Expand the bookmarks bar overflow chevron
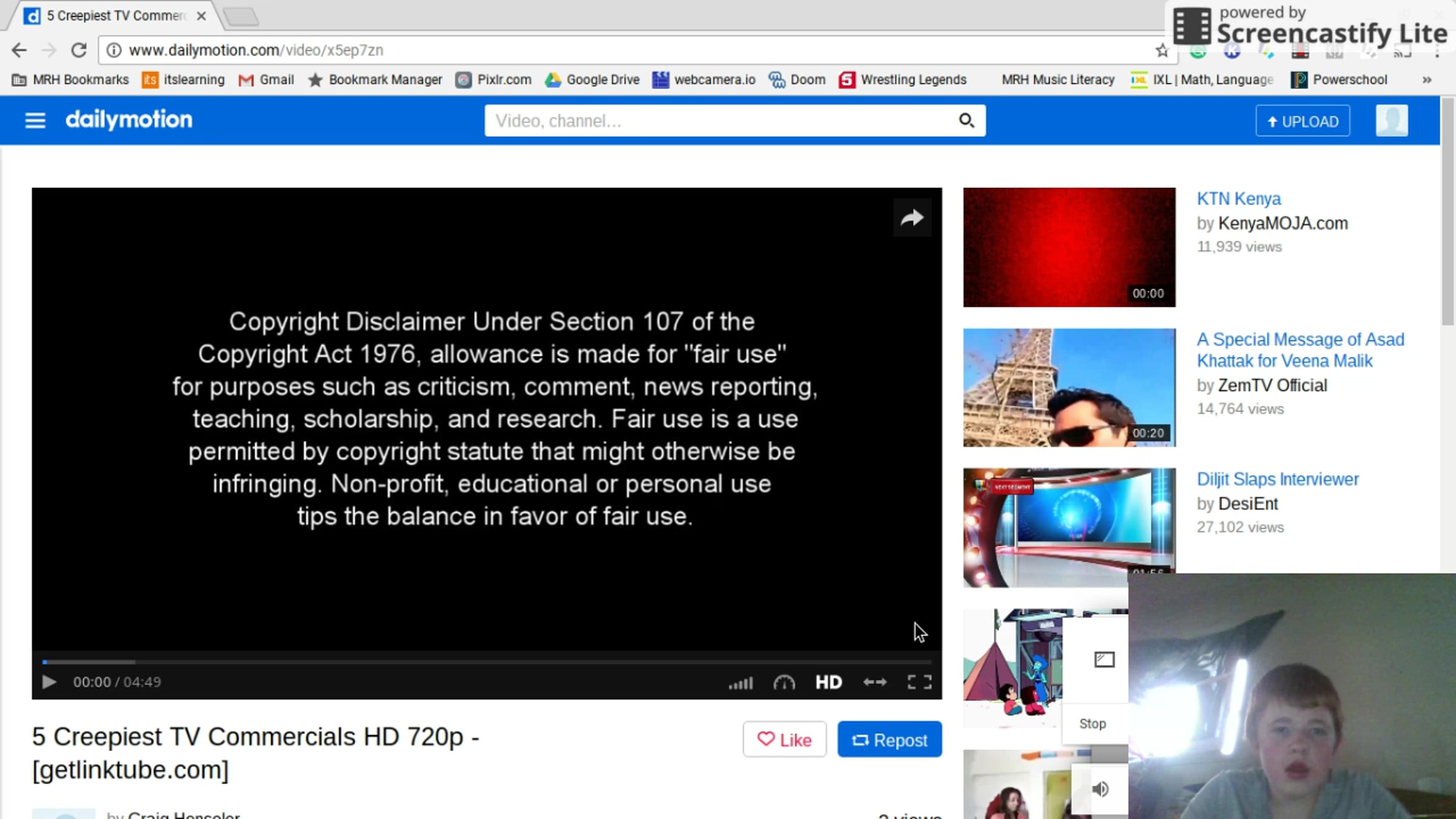Viewport: 1456px width, 819px height. pyautogui.click(x=1427, y=79)
